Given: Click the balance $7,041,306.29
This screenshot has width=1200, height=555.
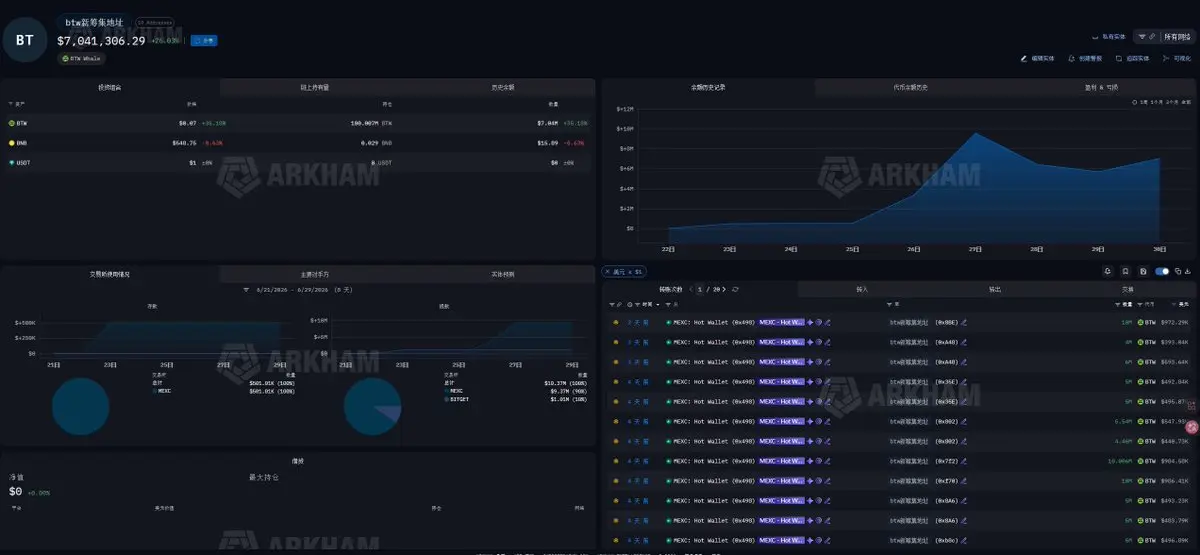Looking at the screenshot, I should (x=101, y=41).
